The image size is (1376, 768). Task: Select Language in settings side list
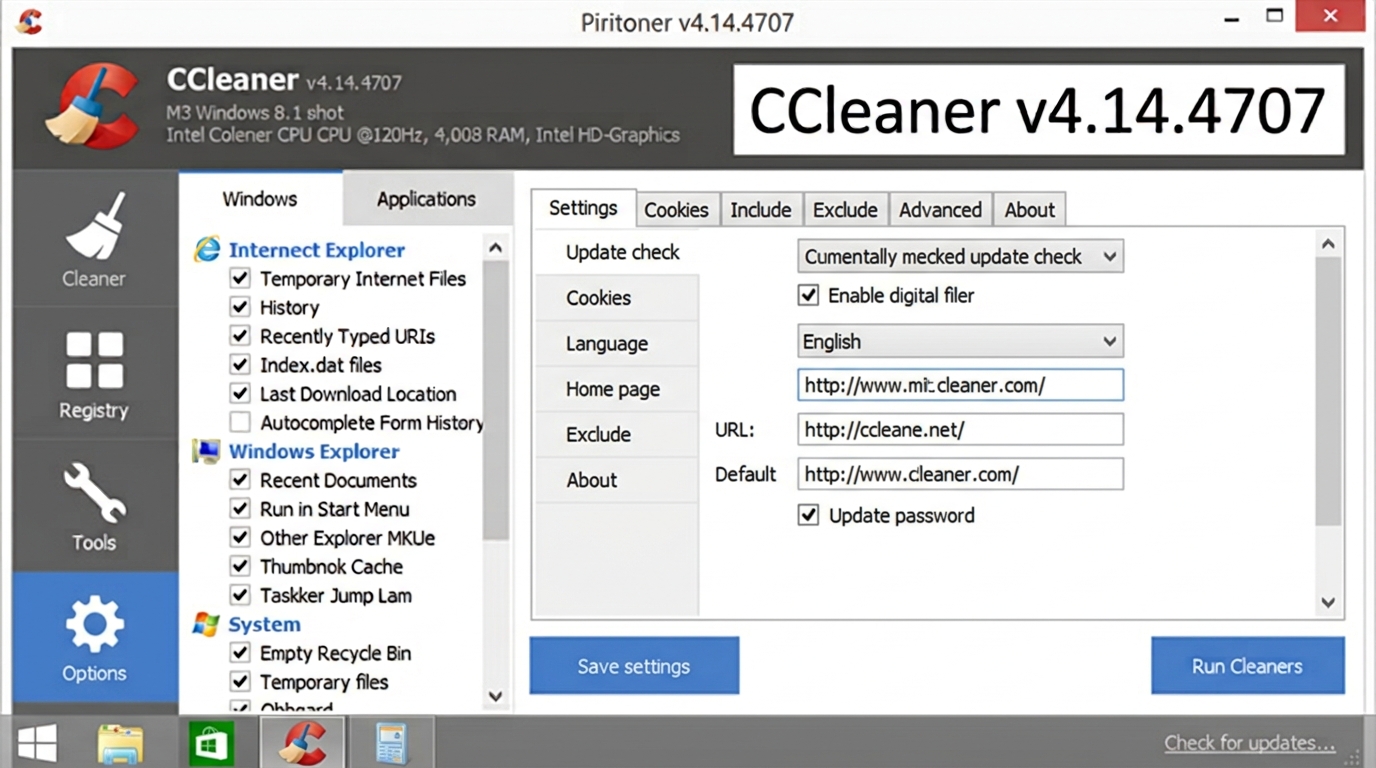617,344
